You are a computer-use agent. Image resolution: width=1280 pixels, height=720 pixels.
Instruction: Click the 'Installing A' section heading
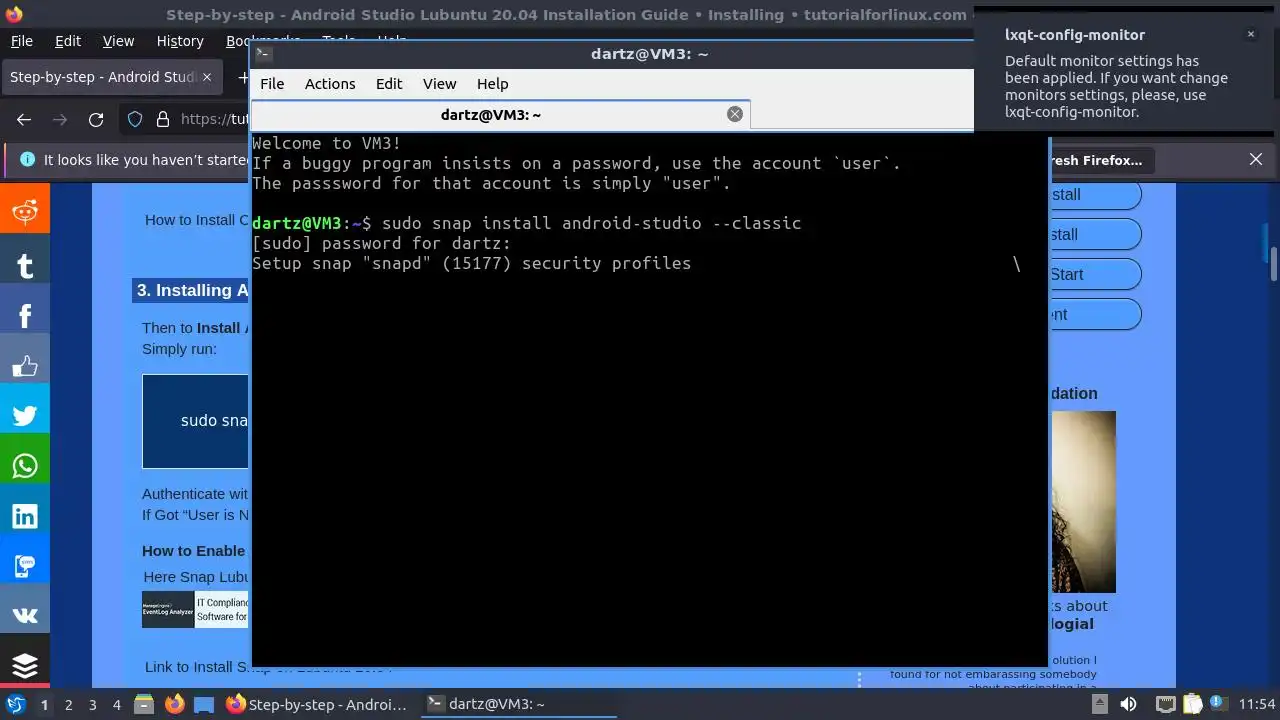pos(191,290)
